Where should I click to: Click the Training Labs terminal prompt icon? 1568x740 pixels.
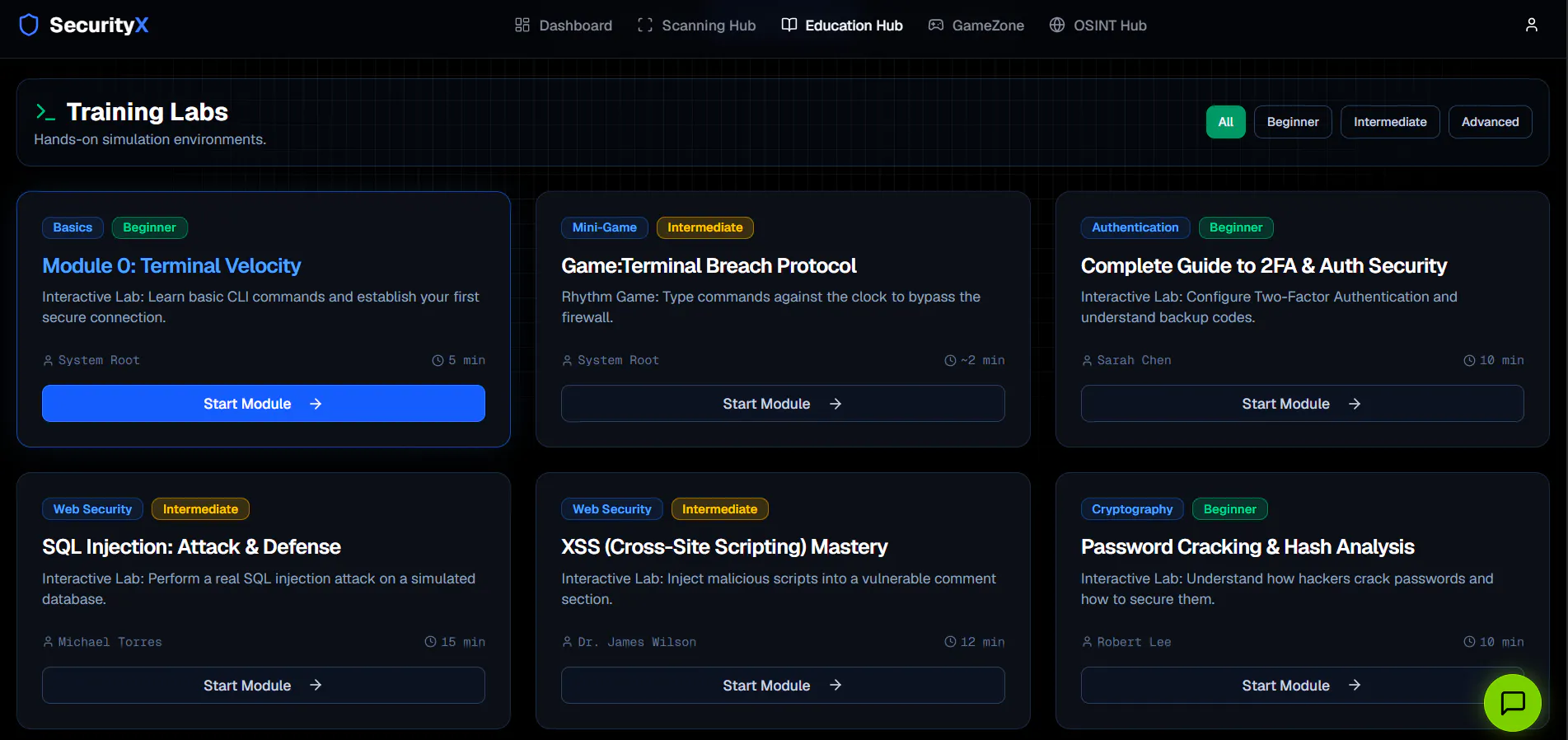pyautogui.click(x=45, y=111)
